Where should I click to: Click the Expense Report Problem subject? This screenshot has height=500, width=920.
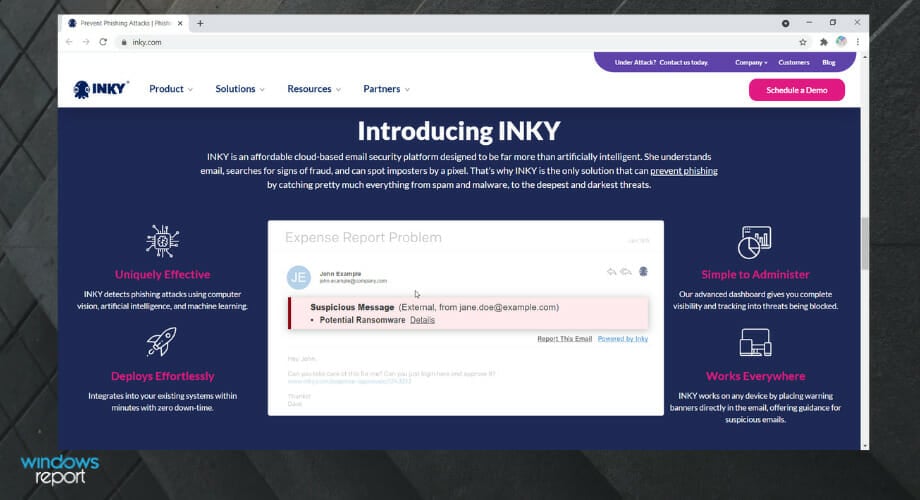point(363,238)
